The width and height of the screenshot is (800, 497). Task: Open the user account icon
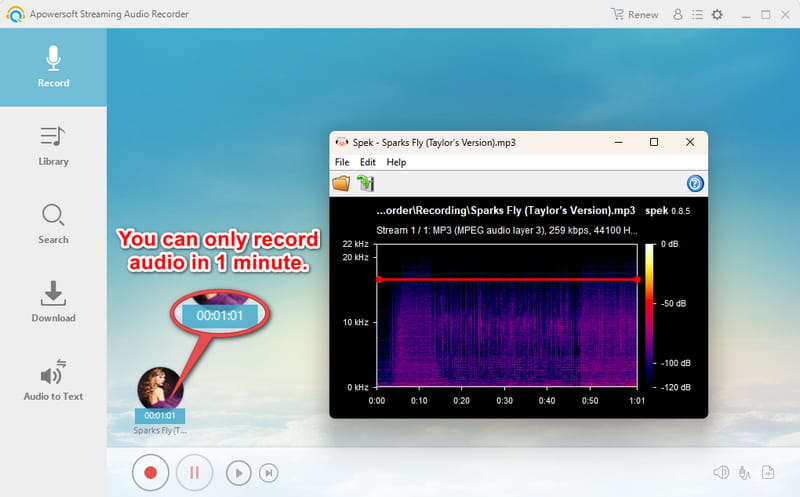click(x=678, y=14)
